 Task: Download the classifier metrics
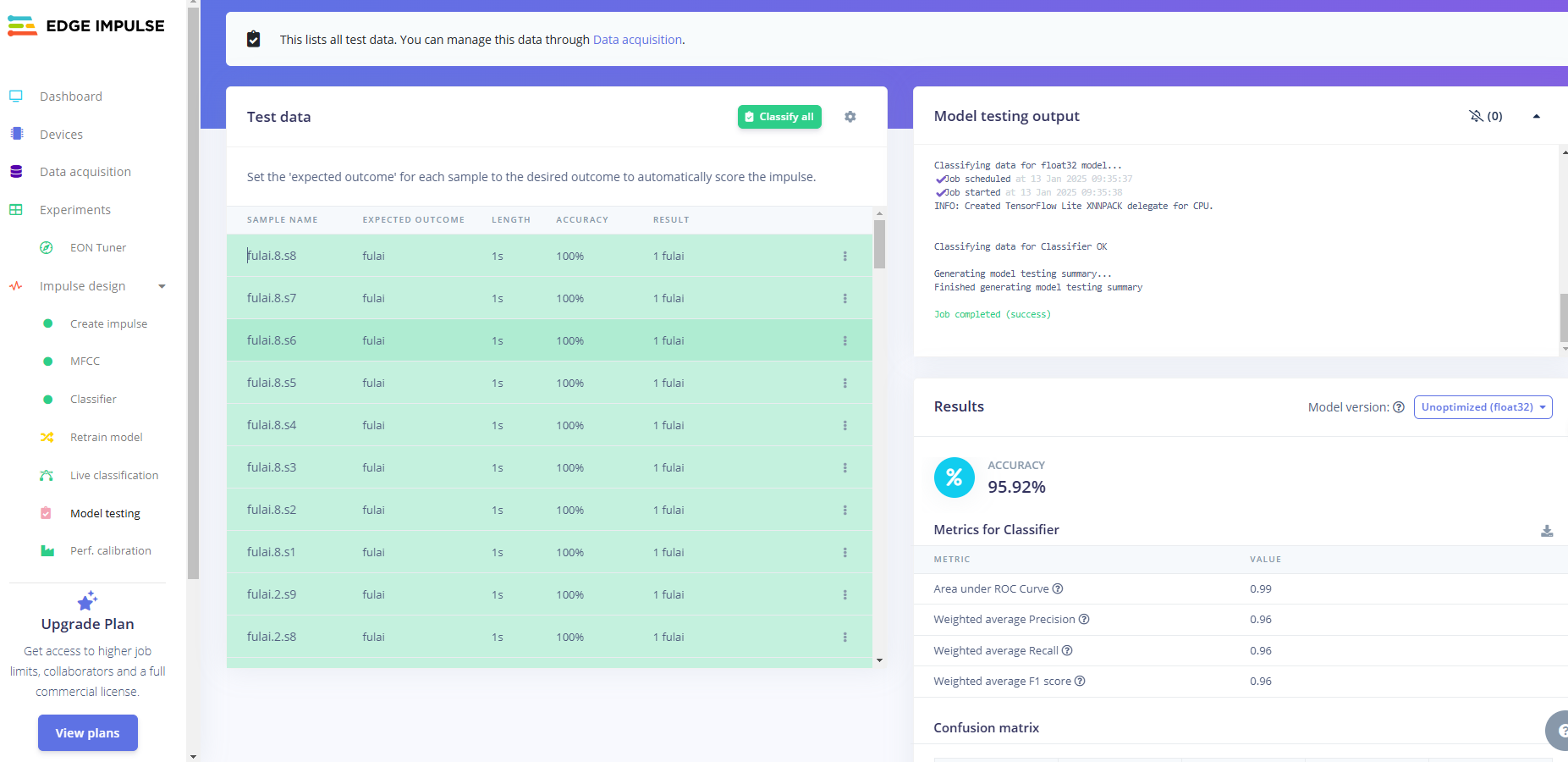pyautogui.click(x=1546, y=531)
